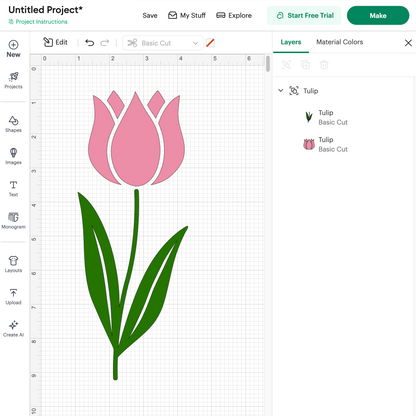Open the Upload option

click(13, 297)
